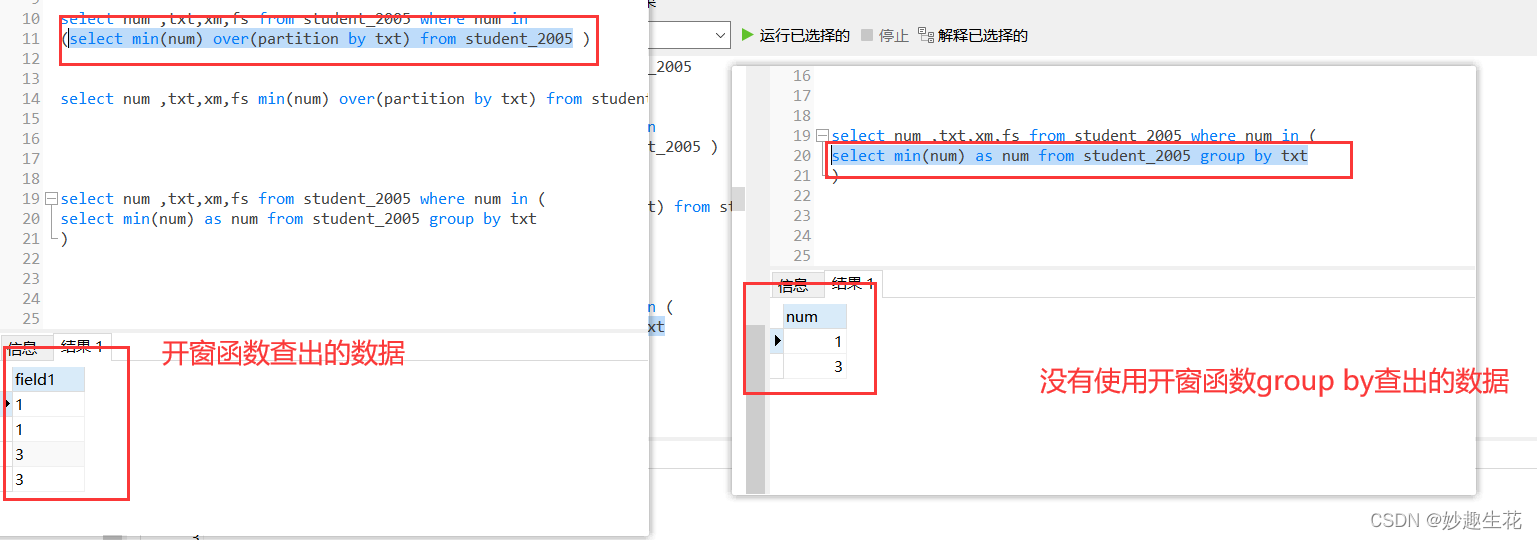Click line number 11 in left editor gutter
Screen dimensions: 1537x540
(x=30, y=39)
